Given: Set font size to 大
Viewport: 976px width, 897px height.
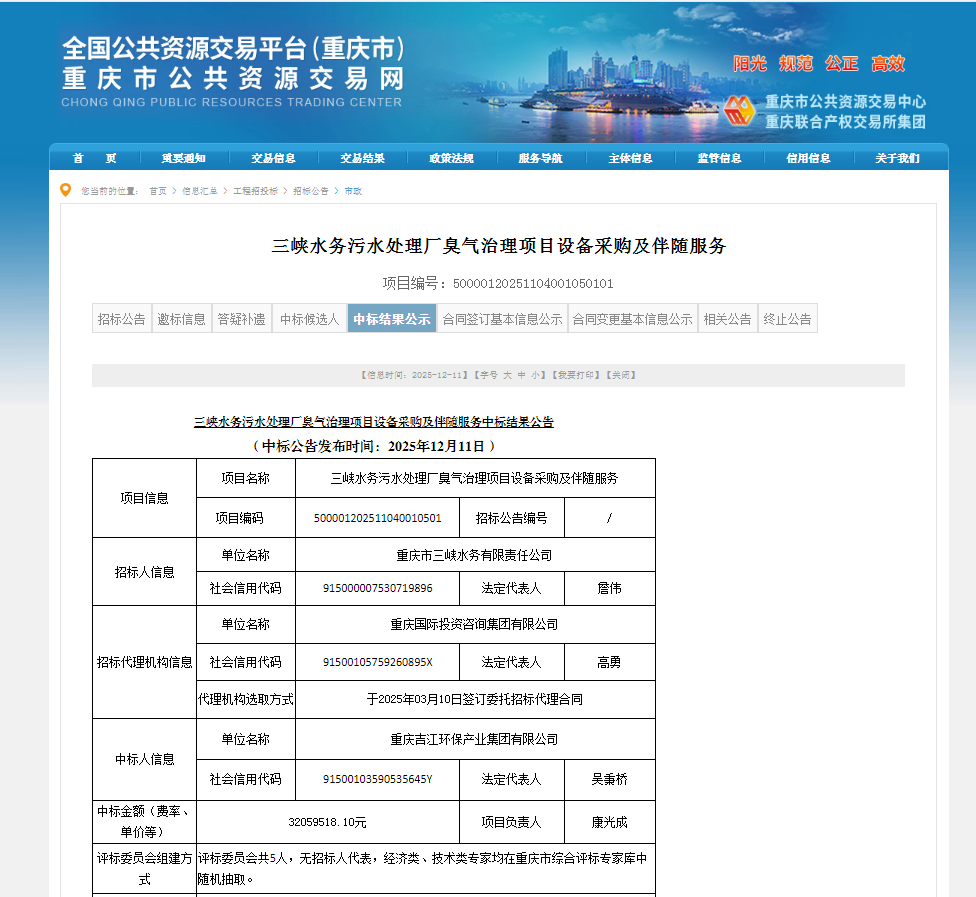Looking at the screenshot, I should point(507,375).
